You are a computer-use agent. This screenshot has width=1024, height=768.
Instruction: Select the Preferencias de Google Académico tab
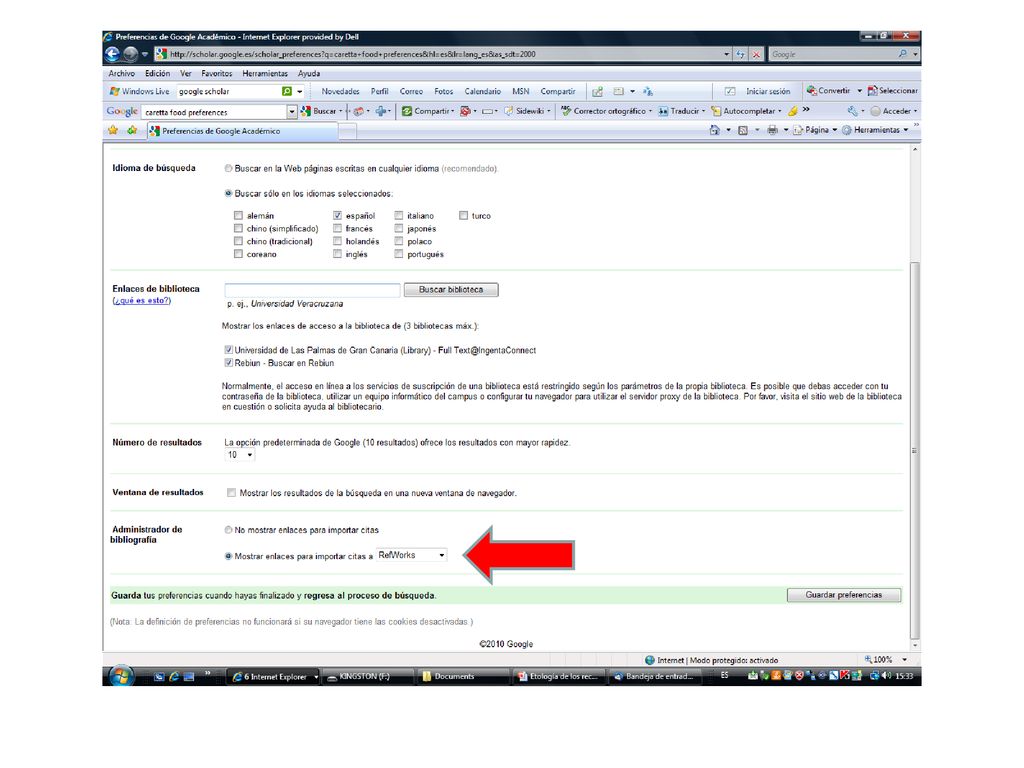coord(242,131)
